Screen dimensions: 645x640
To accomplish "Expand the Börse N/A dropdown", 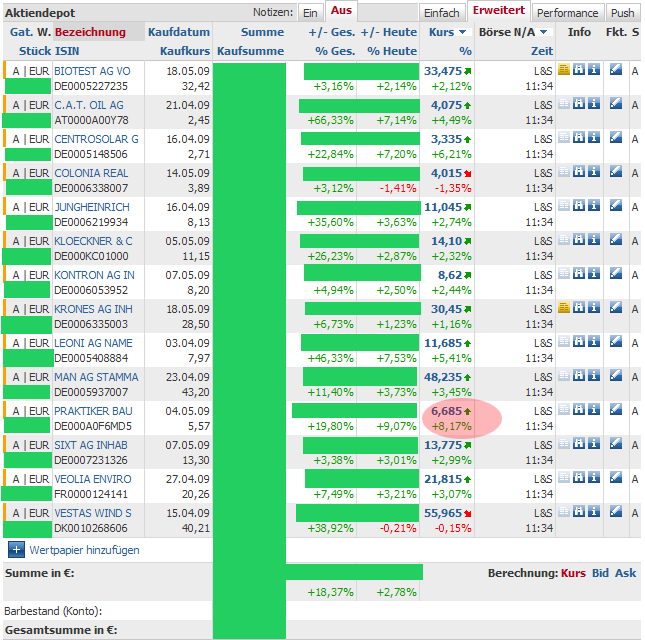I will tap(546, 33).
